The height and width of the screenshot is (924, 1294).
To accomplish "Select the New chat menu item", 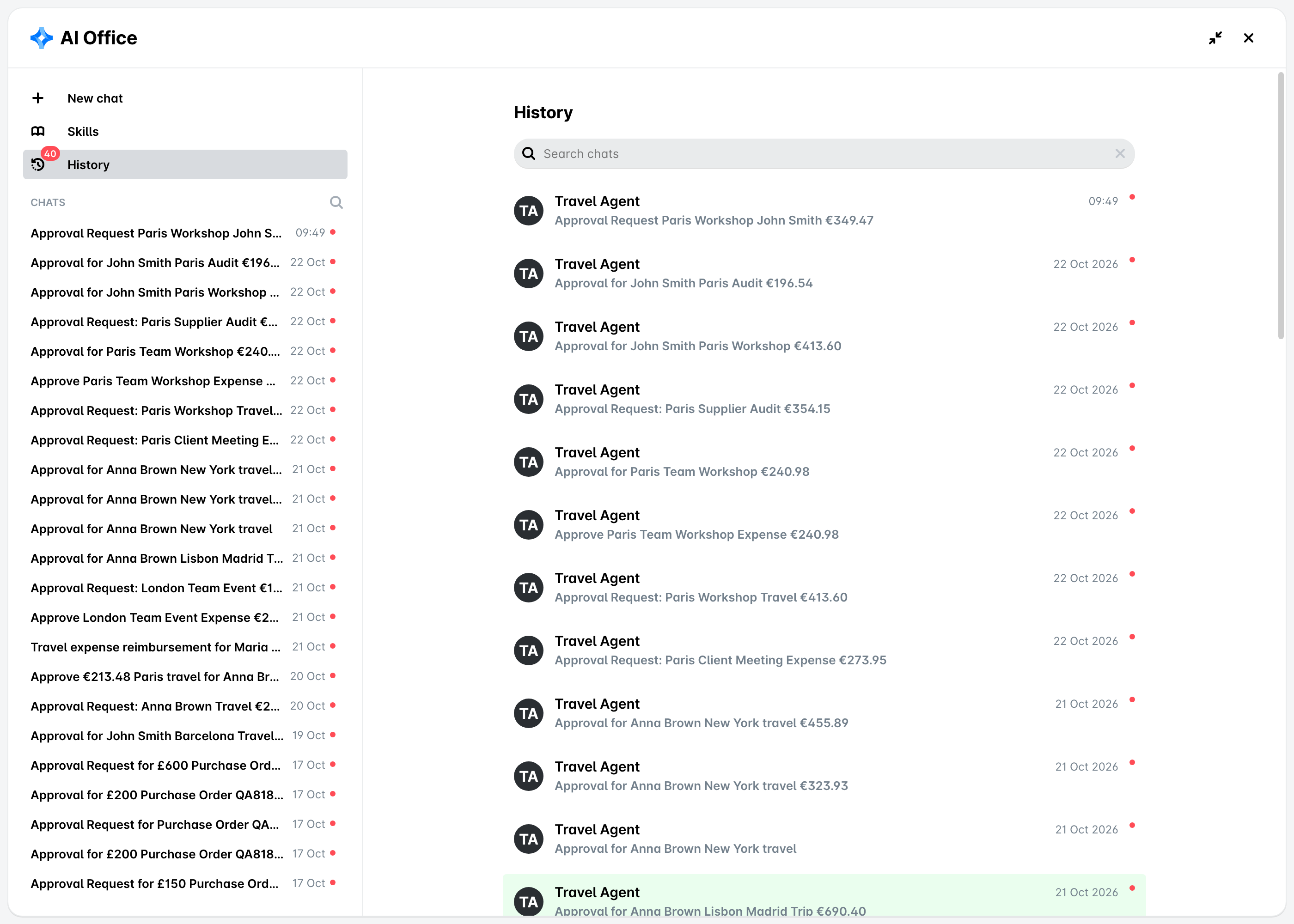I will tap(185, 98).
